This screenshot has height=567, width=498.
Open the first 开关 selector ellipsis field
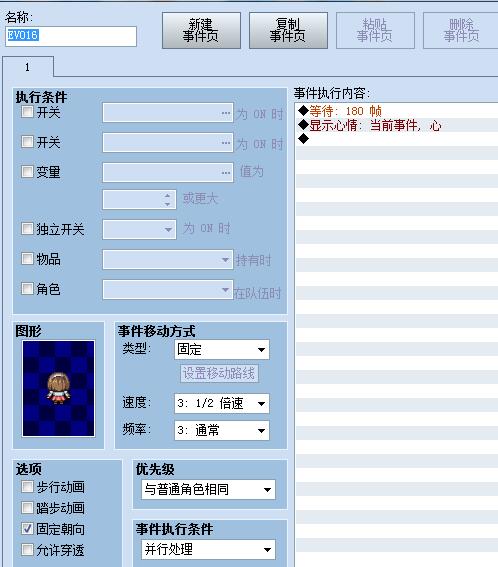point(168,113)
